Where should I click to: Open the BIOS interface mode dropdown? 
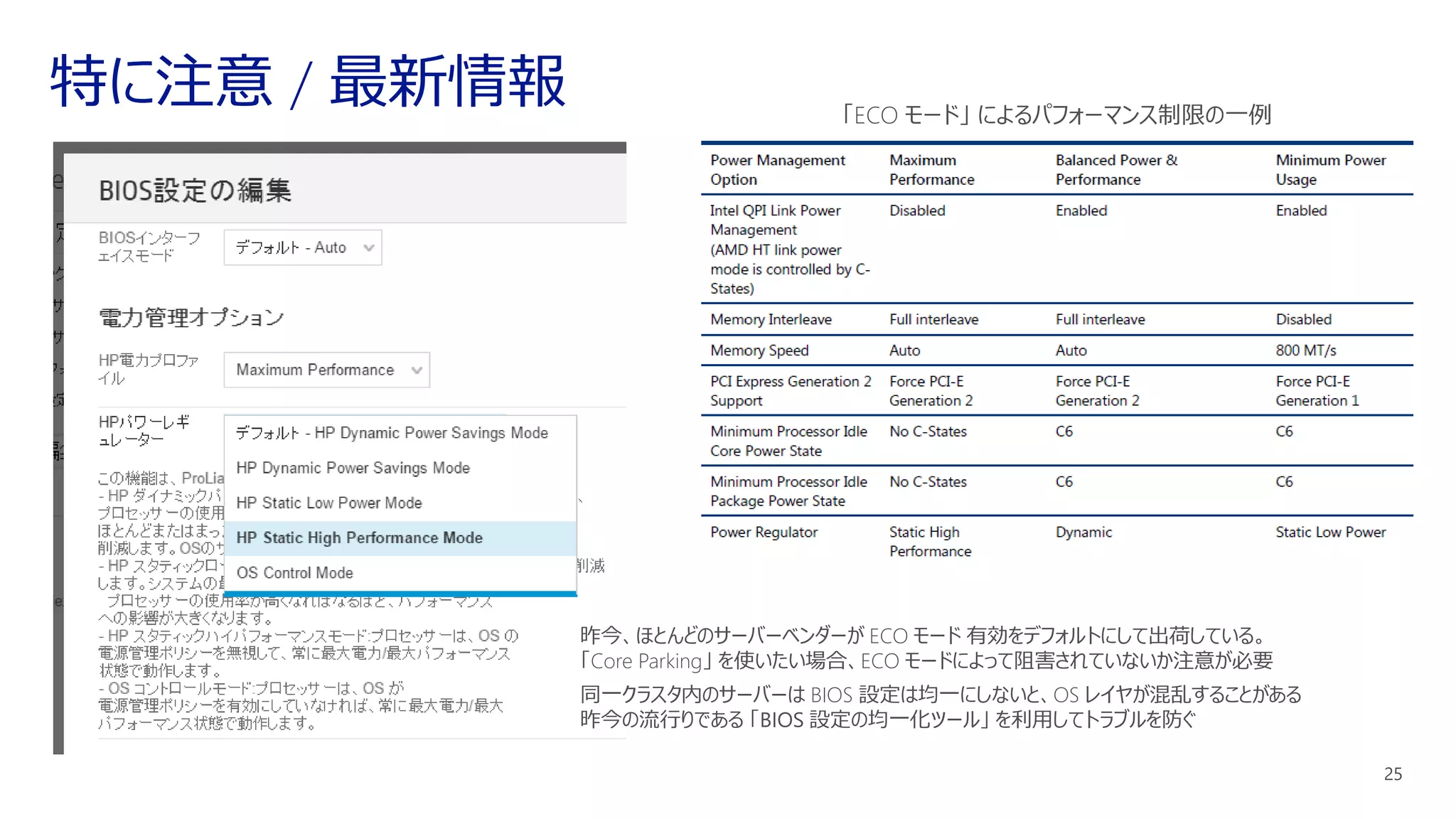(x=301, y=247)
